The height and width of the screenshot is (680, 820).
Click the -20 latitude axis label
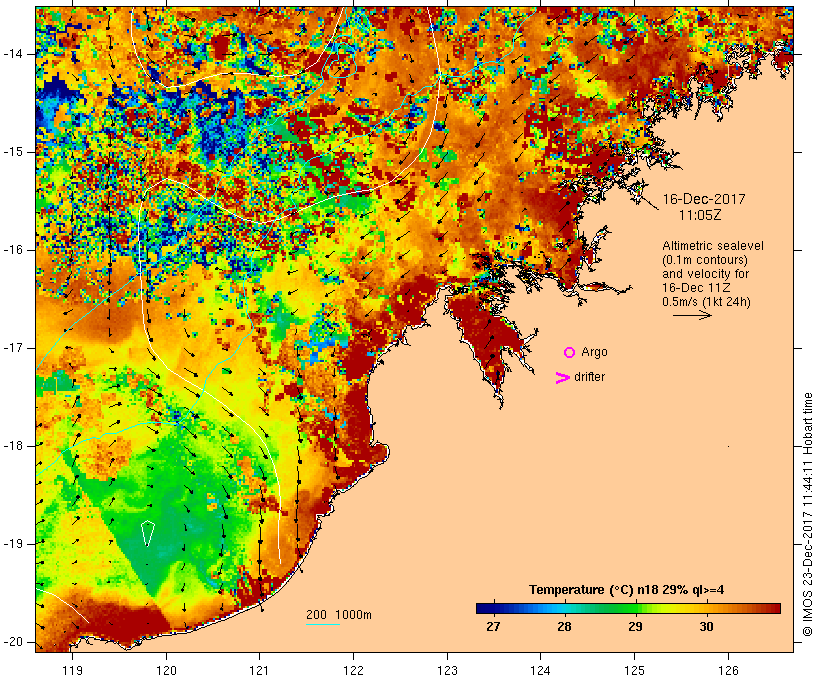13,642
